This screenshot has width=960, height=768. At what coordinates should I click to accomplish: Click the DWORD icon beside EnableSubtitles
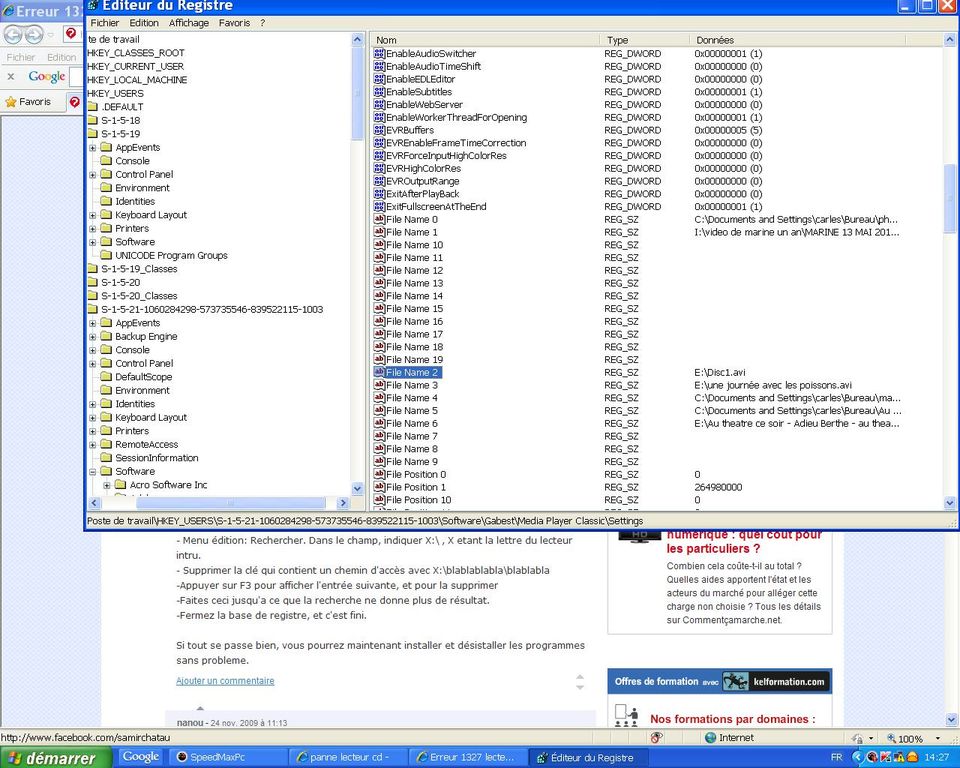pos(379,92)
